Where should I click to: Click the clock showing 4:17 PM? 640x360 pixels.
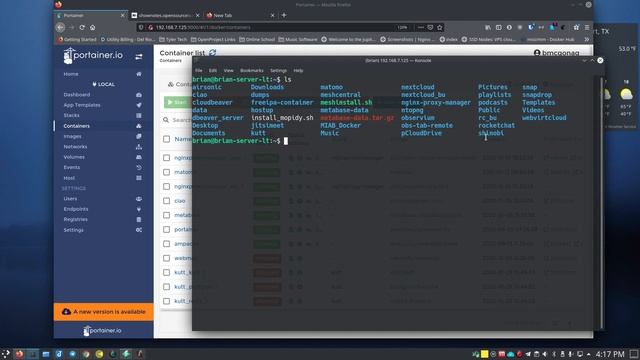(x=610, y=354)
